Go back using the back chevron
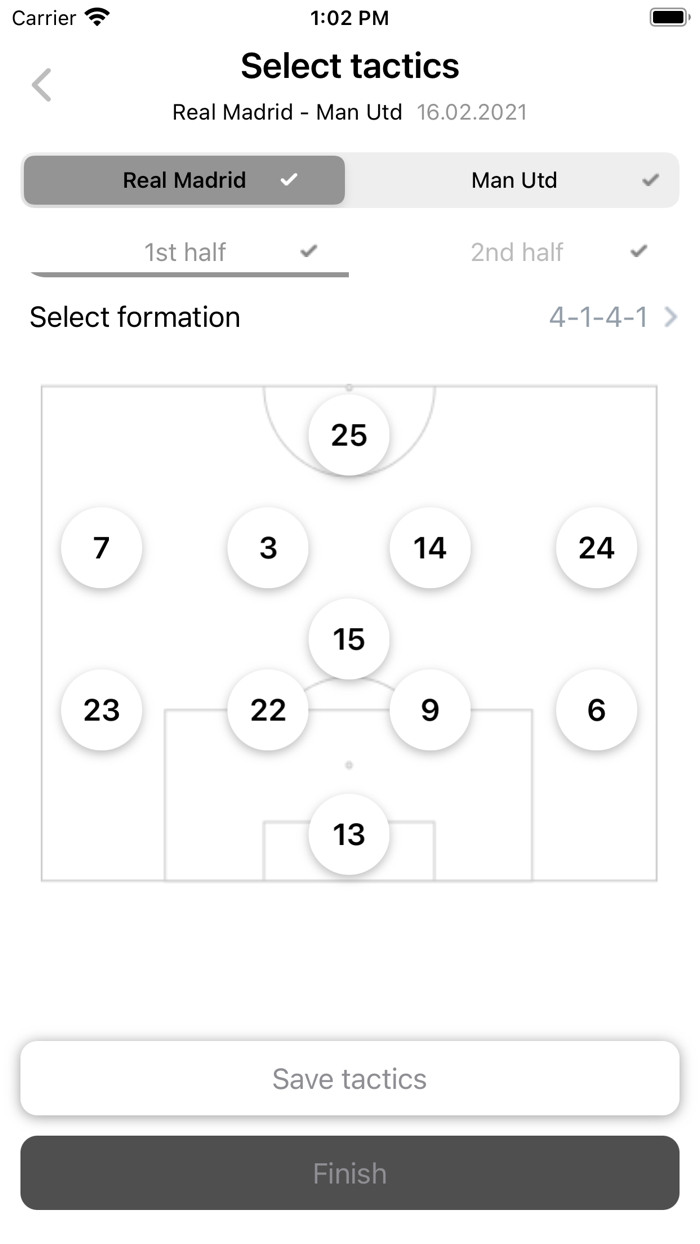Screen dimensions: 700x1244 click(40, 84)
